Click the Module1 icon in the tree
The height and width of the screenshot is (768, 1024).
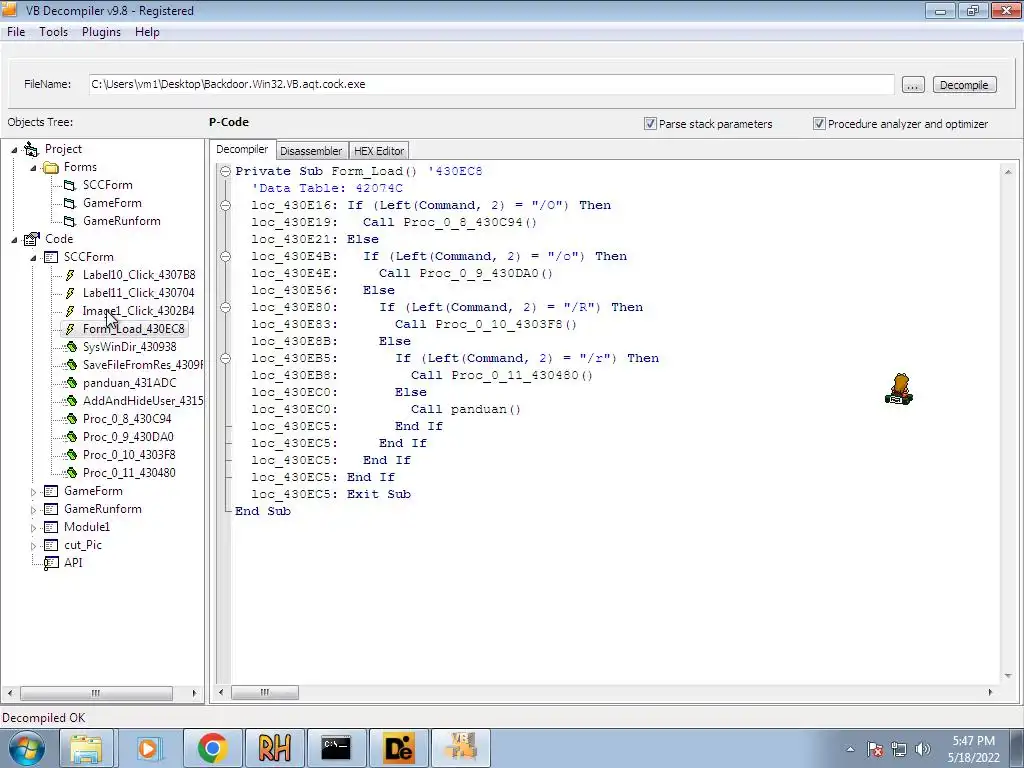pos(50,527)
